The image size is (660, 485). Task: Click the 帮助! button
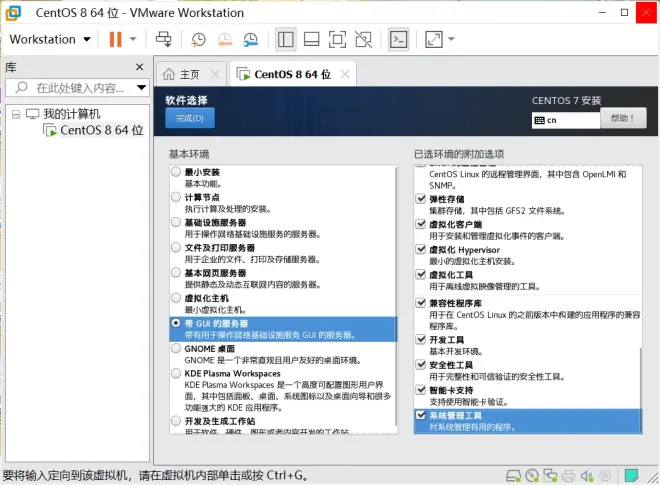[x=623, y=118]
